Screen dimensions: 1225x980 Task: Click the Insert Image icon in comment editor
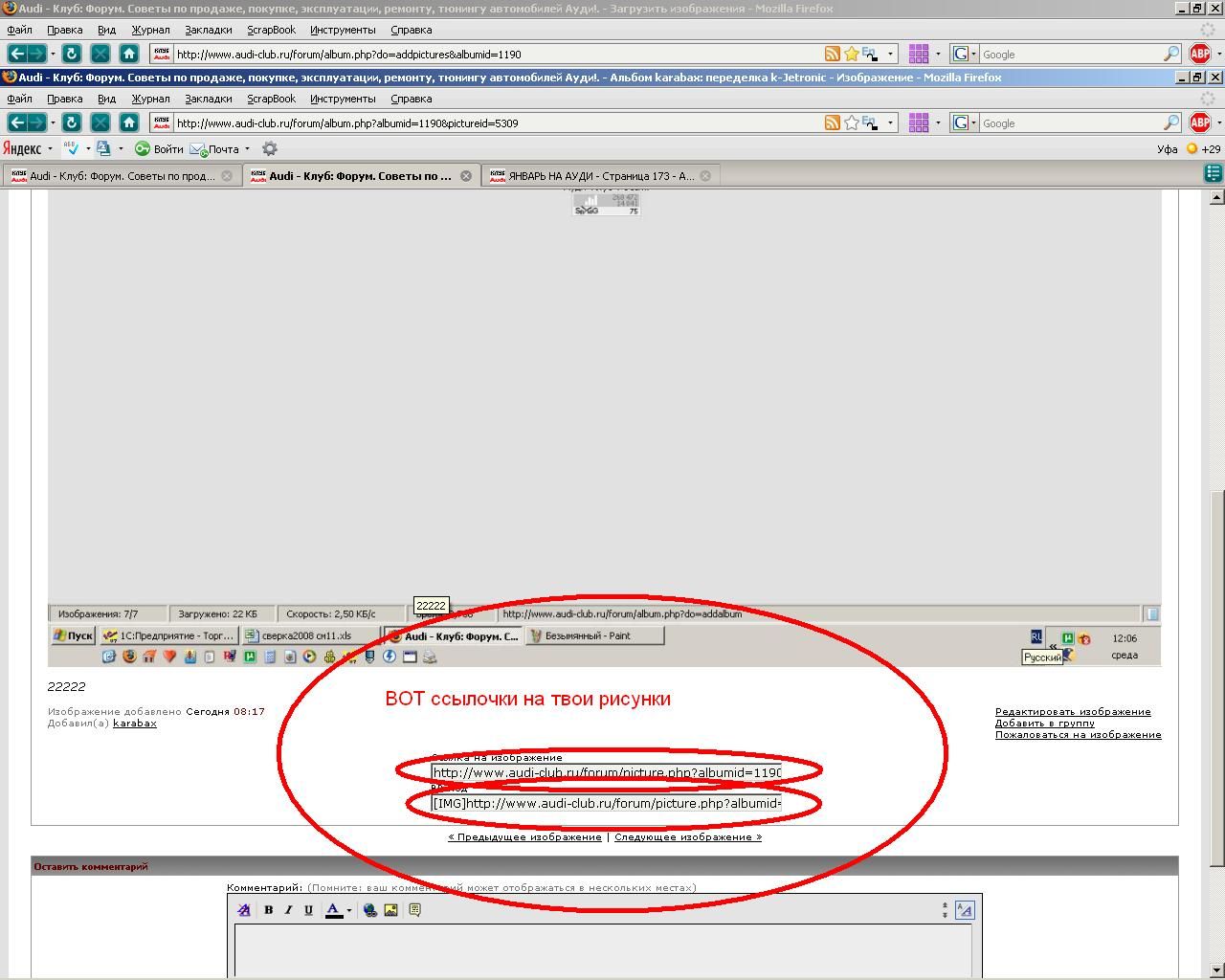click(390, 910)
